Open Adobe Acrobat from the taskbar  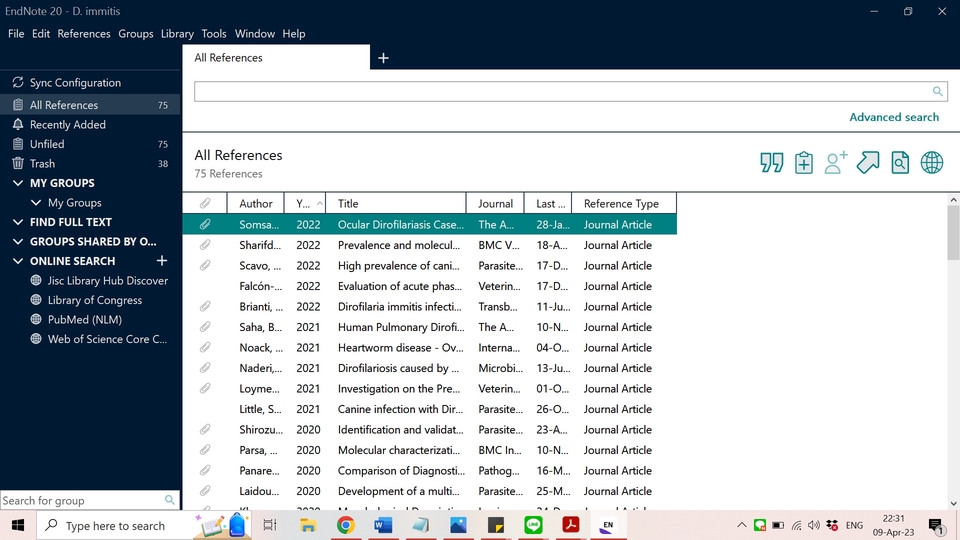(x=571, y=525)
